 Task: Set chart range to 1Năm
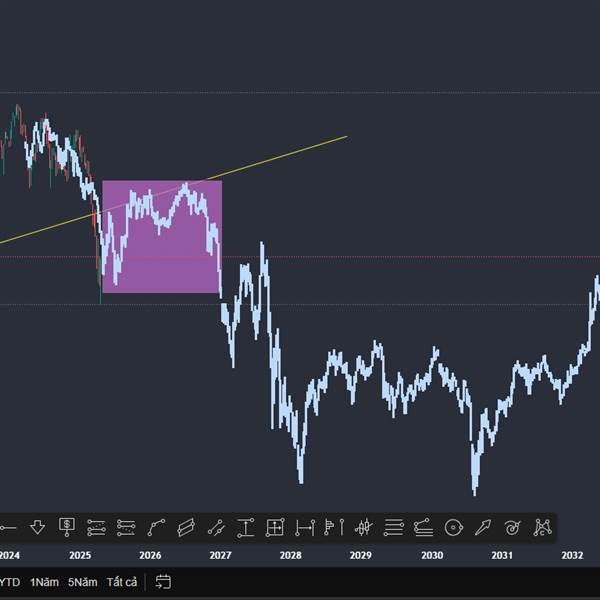point(44,582)
